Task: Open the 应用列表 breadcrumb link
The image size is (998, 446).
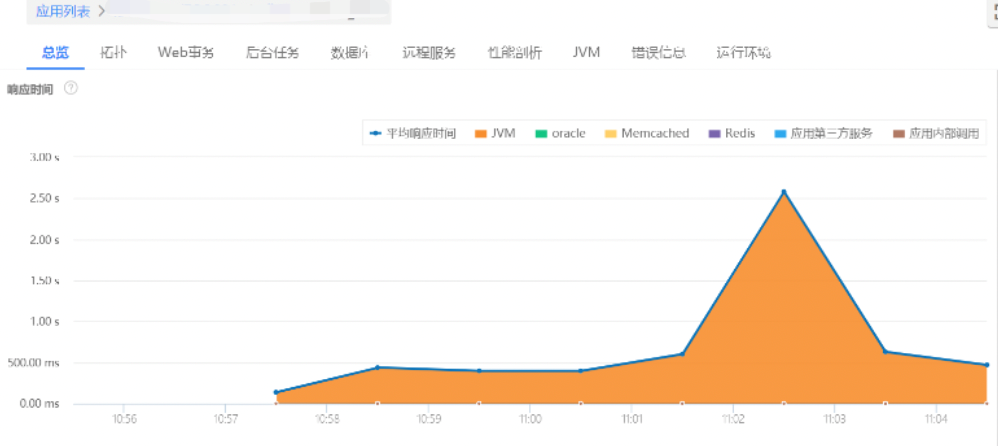Action: [63, 11]
